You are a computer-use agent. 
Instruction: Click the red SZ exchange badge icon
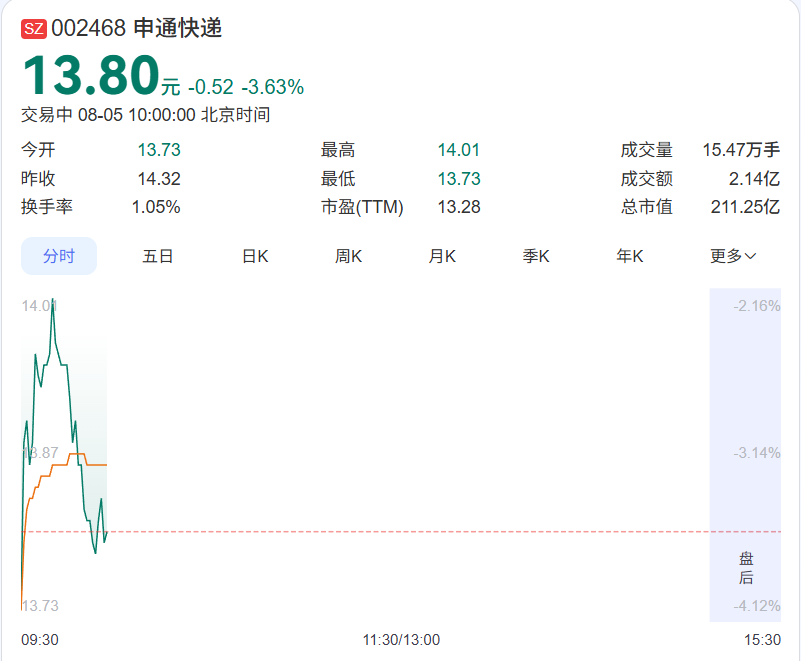[x=34, y=29]
